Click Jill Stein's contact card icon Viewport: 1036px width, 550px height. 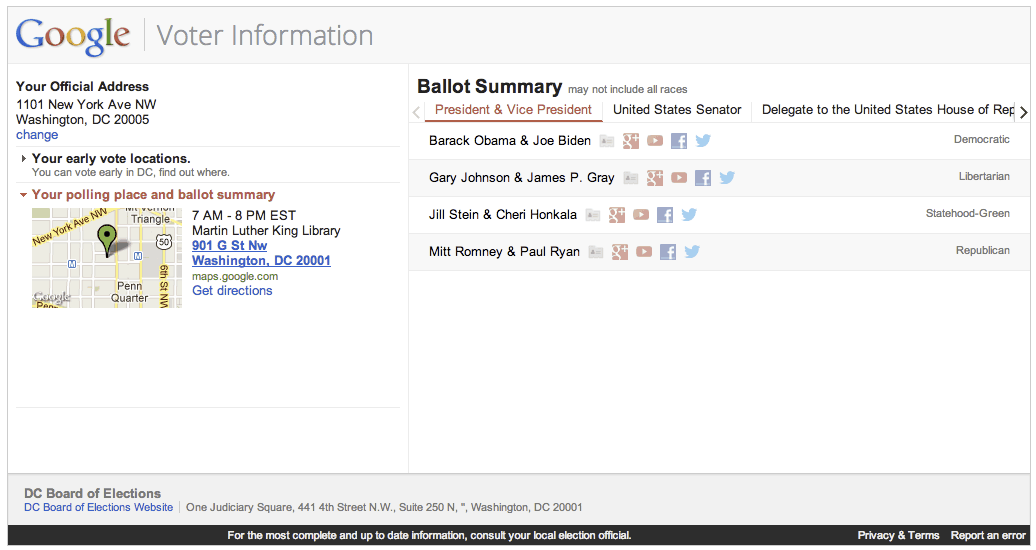593,215
